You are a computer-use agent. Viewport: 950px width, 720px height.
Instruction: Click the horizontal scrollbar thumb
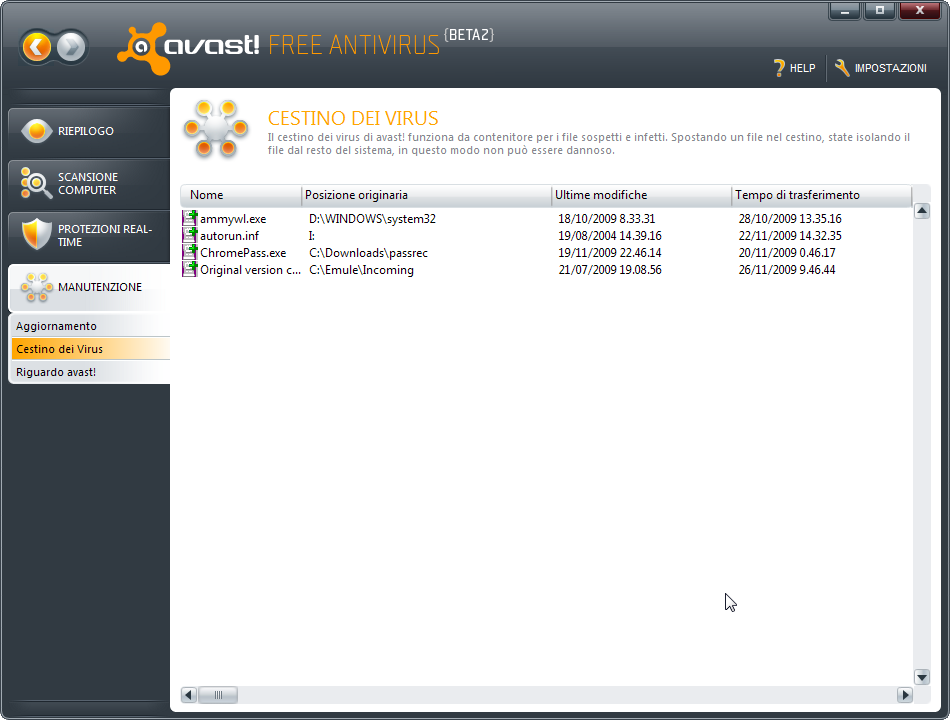[218, 695]
